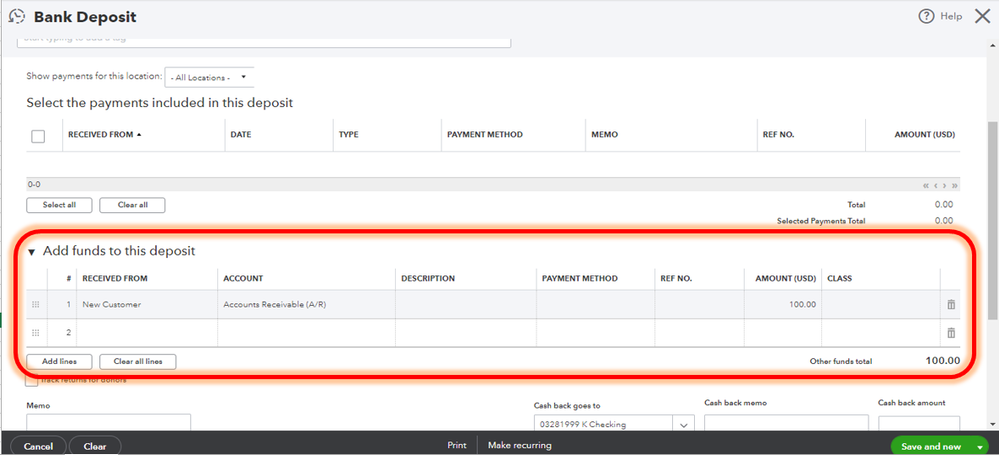The height and width of the screenshot is (455, 999).
Task: Grab the drag handle for line 1
Action: pos(36,305)
